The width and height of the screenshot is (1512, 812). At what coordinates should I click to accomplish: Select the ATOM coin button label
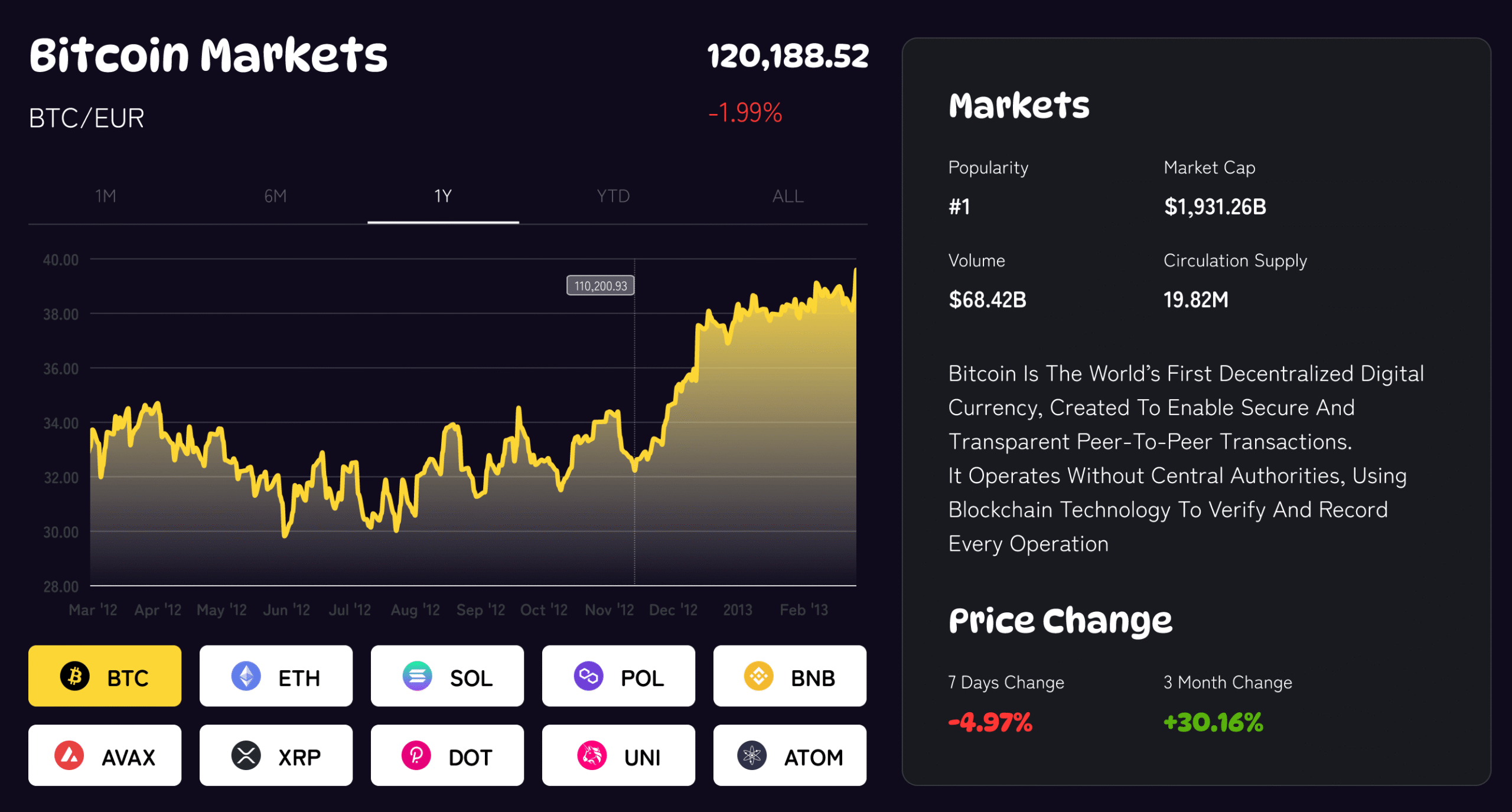[x=813, y=758]
